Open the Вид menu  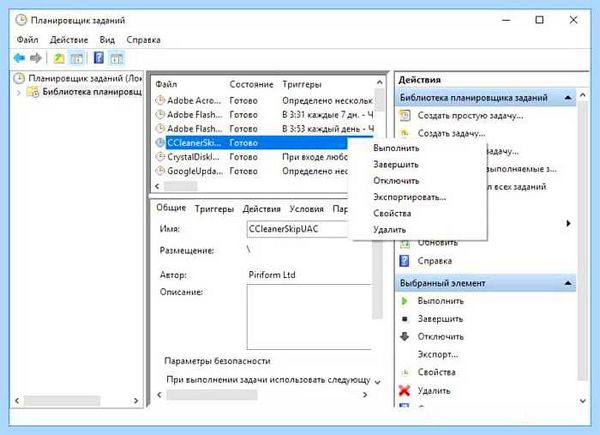click(107, 40)
